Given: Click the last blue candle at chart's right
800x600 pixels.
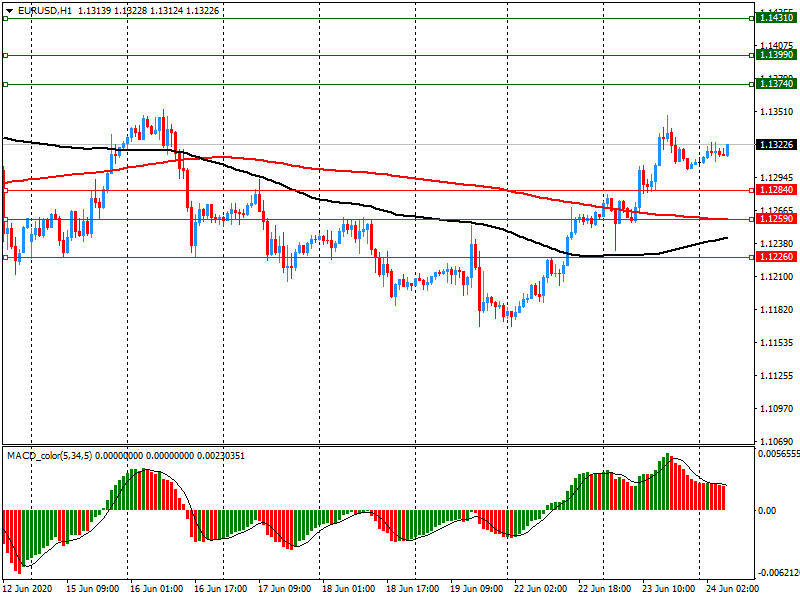Looking at the screenshot, I should pyautogui.click(x=727, y=151).
